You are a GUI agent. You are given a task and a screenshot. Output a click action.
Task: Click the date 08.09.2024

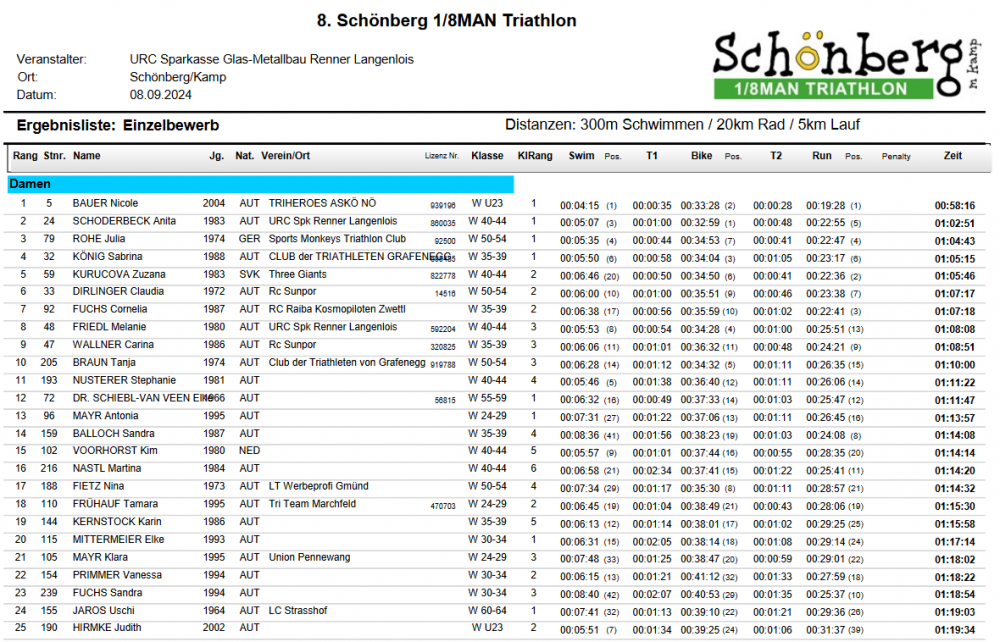pyautogui.click(x=160, y=95)
